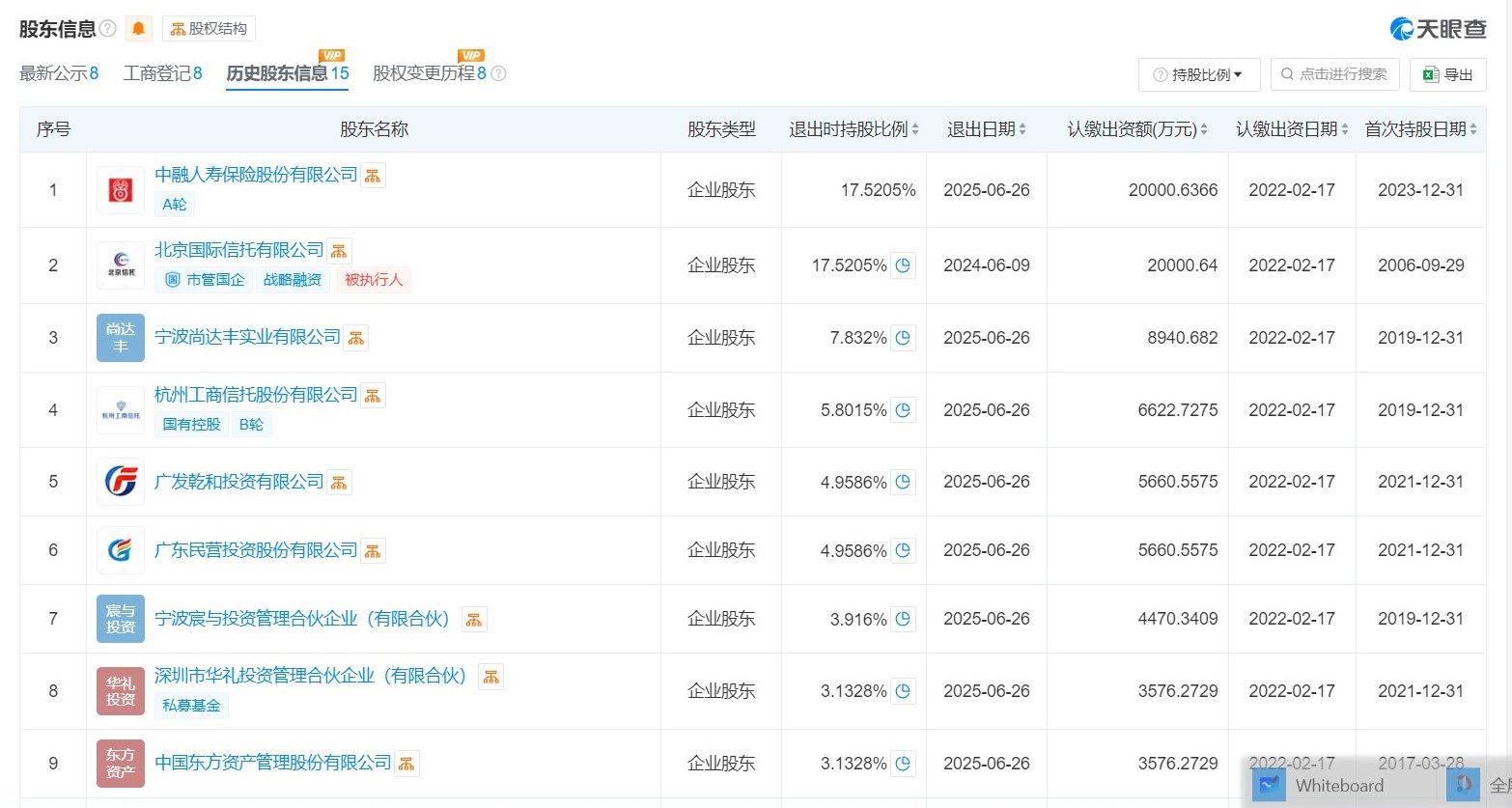Screen dimensions: 1512x808
Task: Click structure icon beside 广发乾和投资
Action: (x=339, y=483)
